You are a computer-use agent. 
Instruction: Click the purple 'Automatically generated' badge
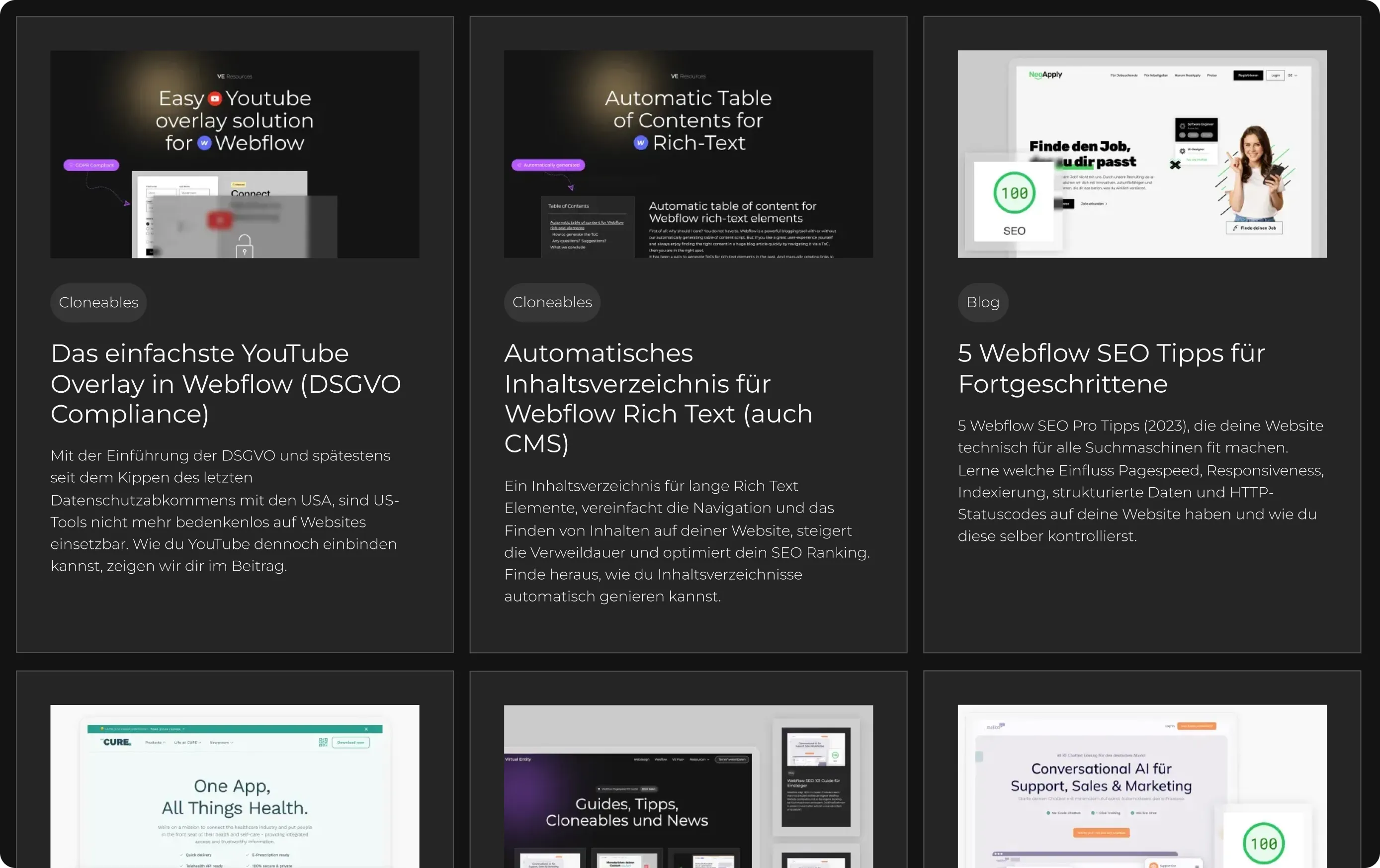[548, 165]
